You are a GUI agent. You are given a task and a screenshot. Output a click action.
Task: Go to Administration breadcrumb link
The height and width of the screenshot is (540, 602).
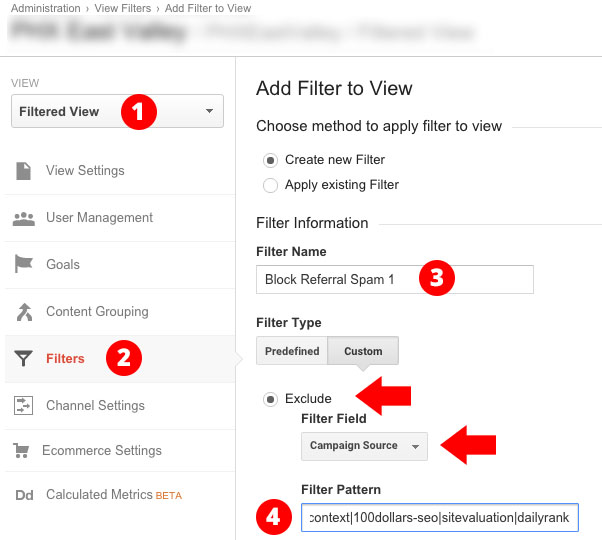(46, 8)
